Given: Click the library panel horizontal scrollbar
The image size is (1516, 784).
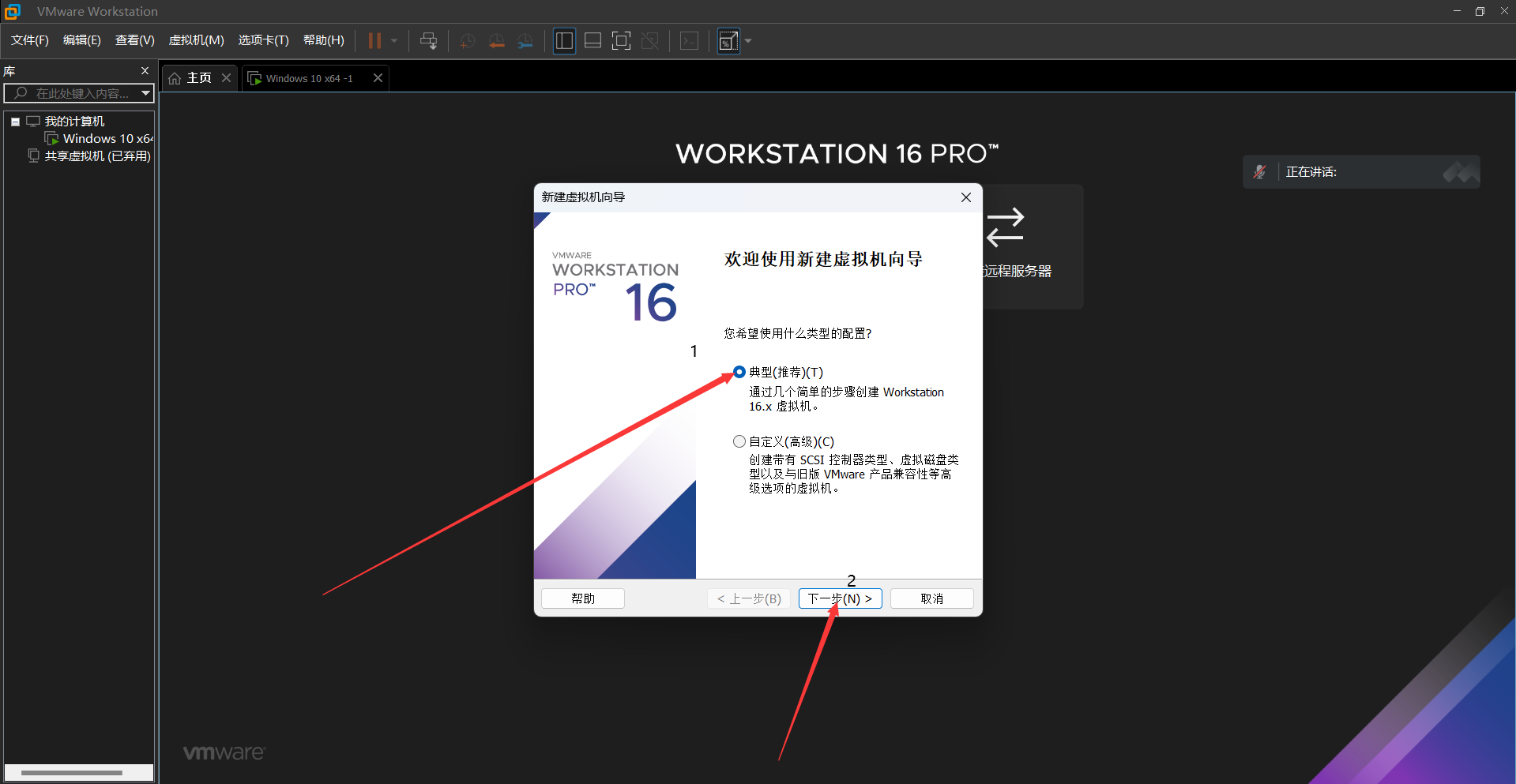Looking at the screenshot, I should tap(72, 773).
